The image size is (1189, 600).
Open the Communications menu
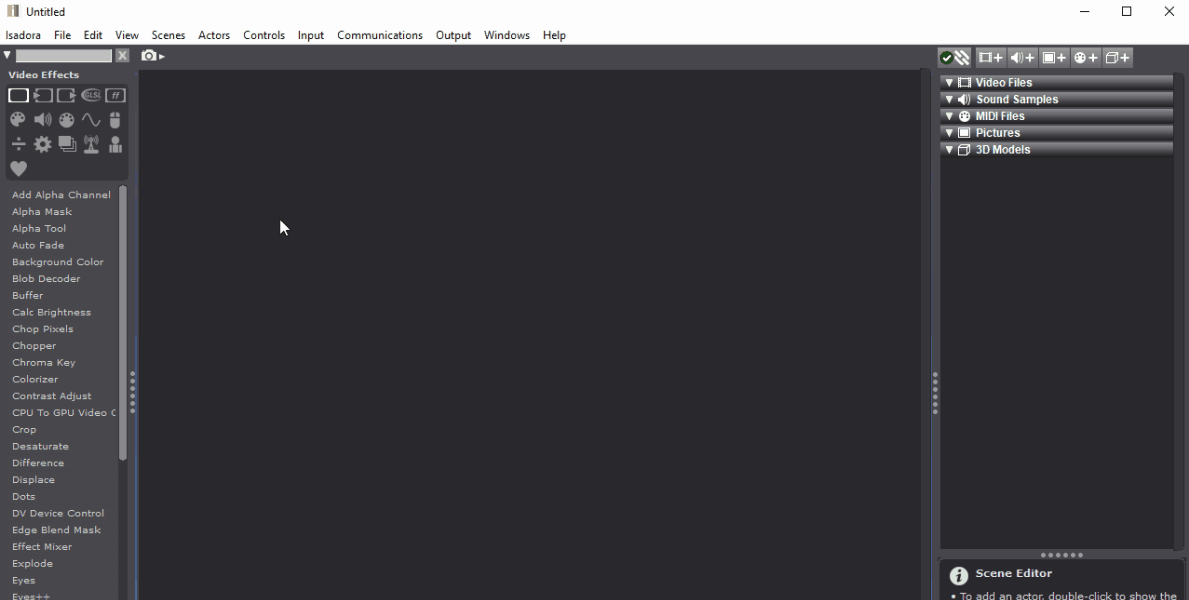pos(380,35)
